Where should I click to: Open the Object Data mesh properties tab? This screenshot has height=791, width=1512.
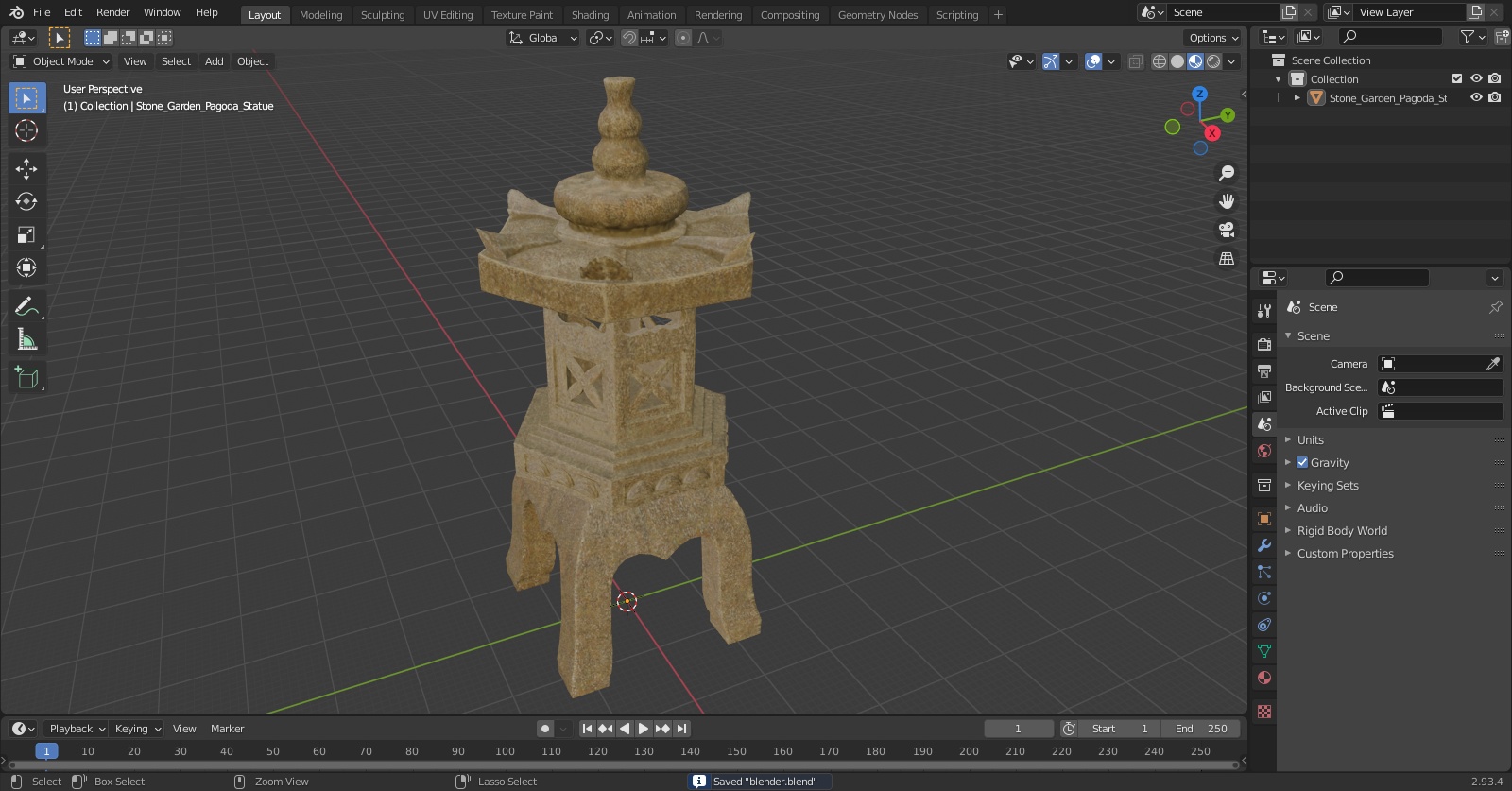pyautogui.click(x=1263, y=651)
